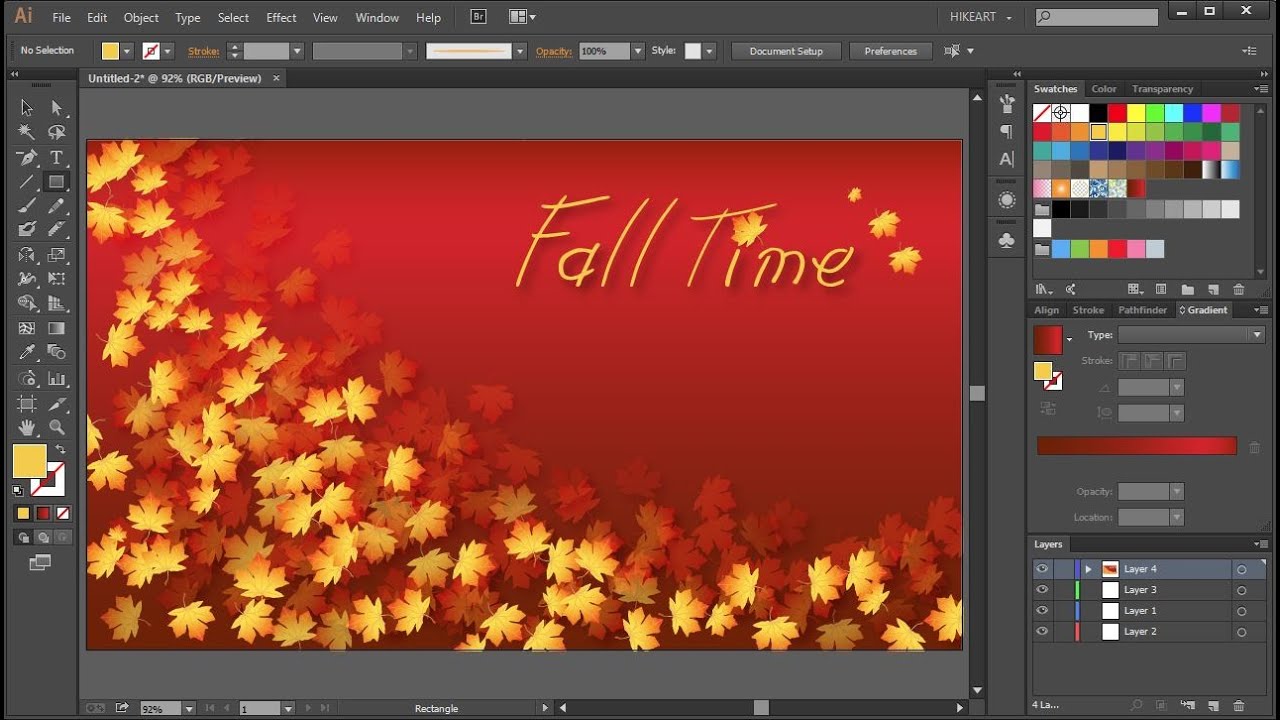Hide Layer 1 with its eye icon
Viewport: 1280px width, 720px height.
click(x=1042, y=611)
